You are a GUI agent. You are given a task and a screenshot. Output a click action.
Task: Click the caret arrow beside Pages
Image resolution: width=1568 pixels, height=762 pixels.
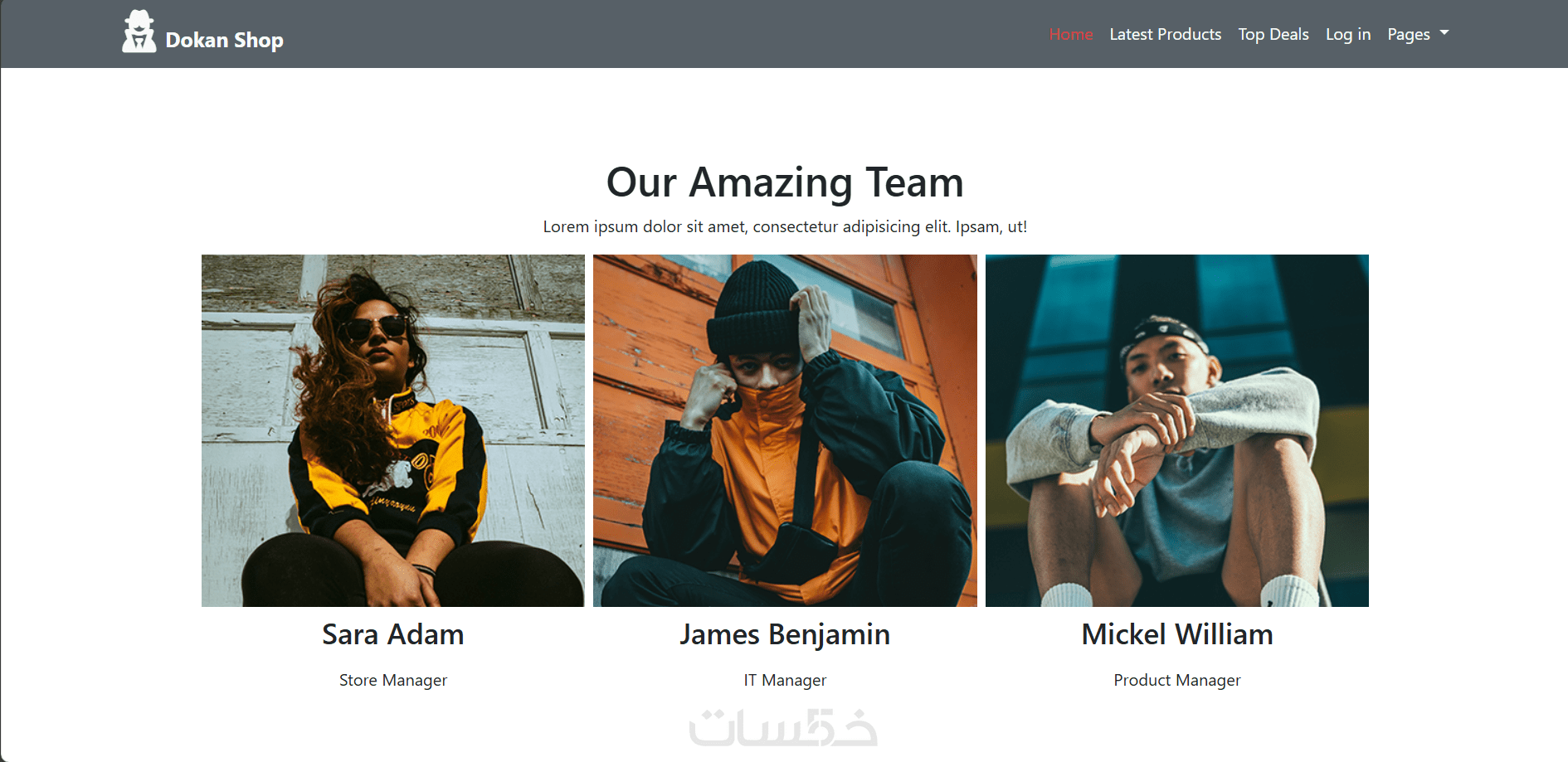coord(1444,33)
